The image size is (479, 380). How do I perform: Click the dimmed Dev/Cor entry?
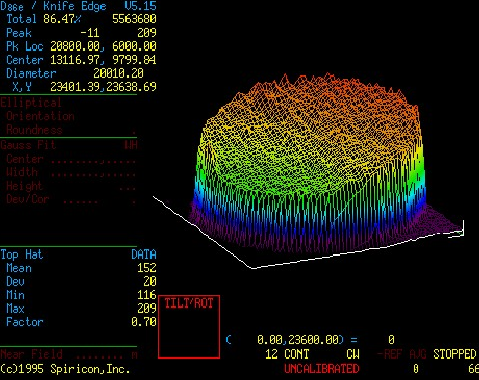(28, 199)
